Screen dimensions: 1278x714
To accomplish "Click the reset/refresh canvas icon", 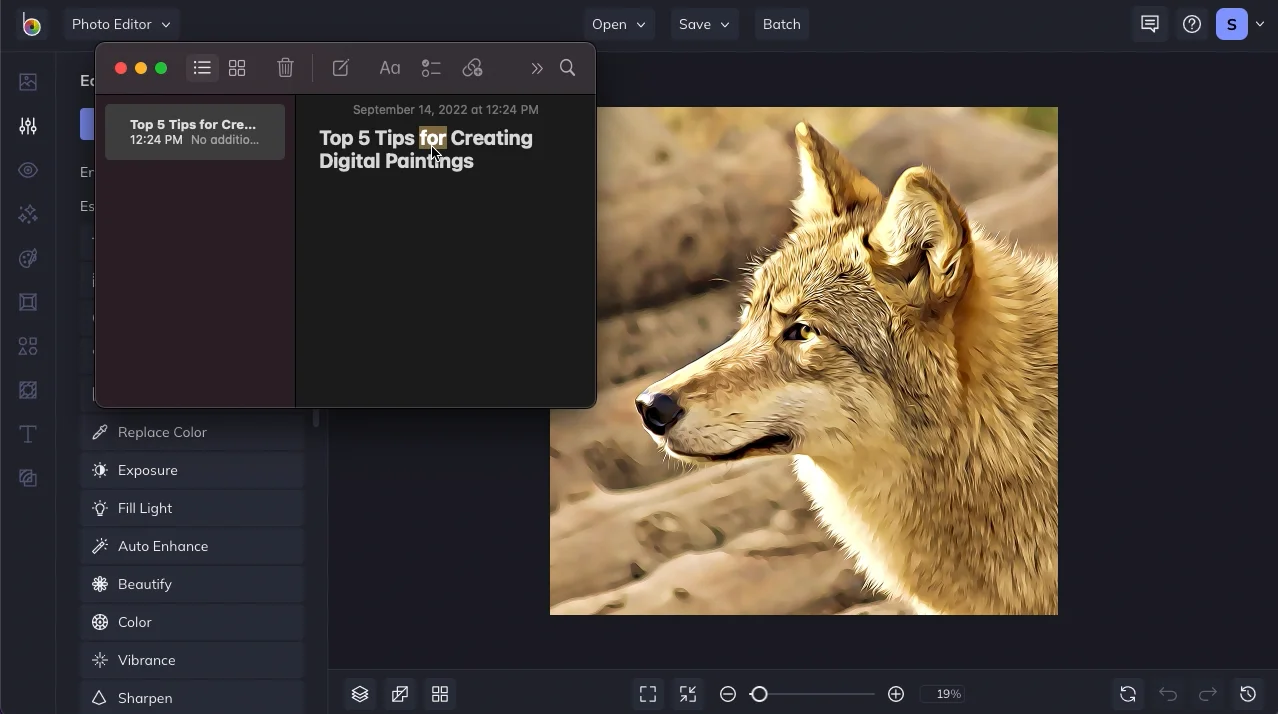I will click(1128, 694).
